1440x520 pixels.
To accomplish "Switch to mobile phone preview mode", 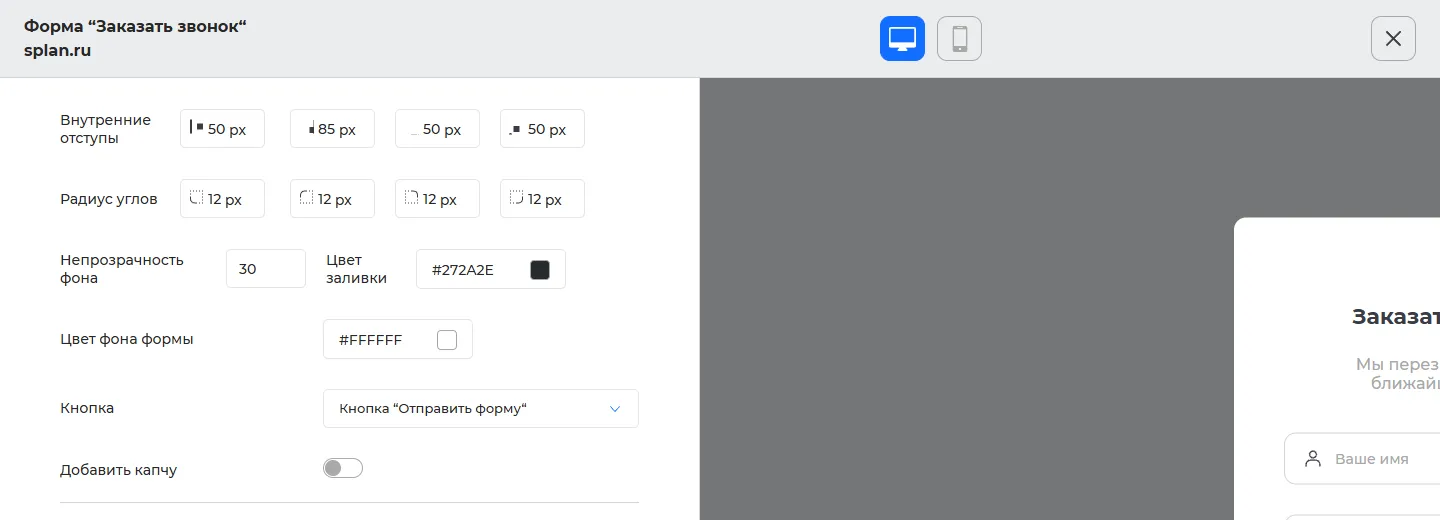I will (x=959, y=39).
